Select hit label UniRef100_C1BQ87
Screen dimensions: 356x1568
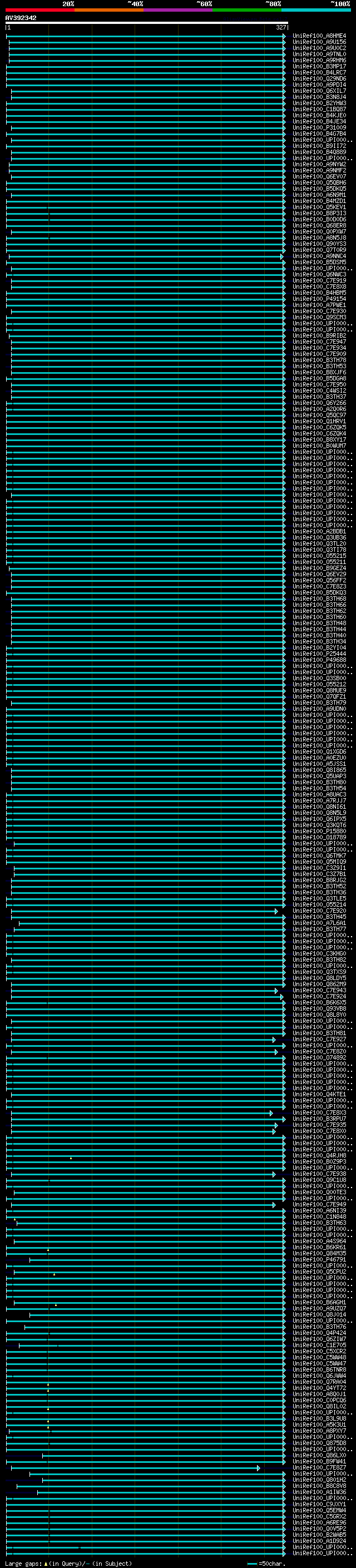pos(319,110)
